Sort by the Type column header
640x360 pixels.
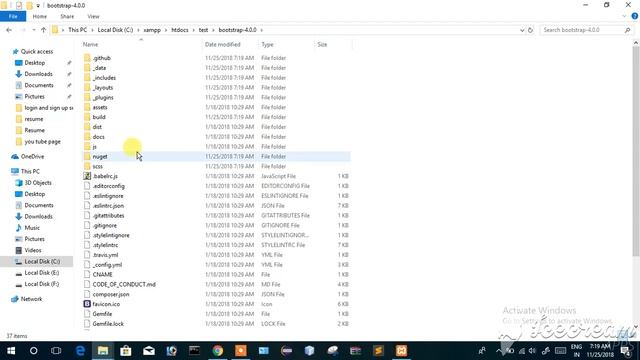tap(267, 44)
